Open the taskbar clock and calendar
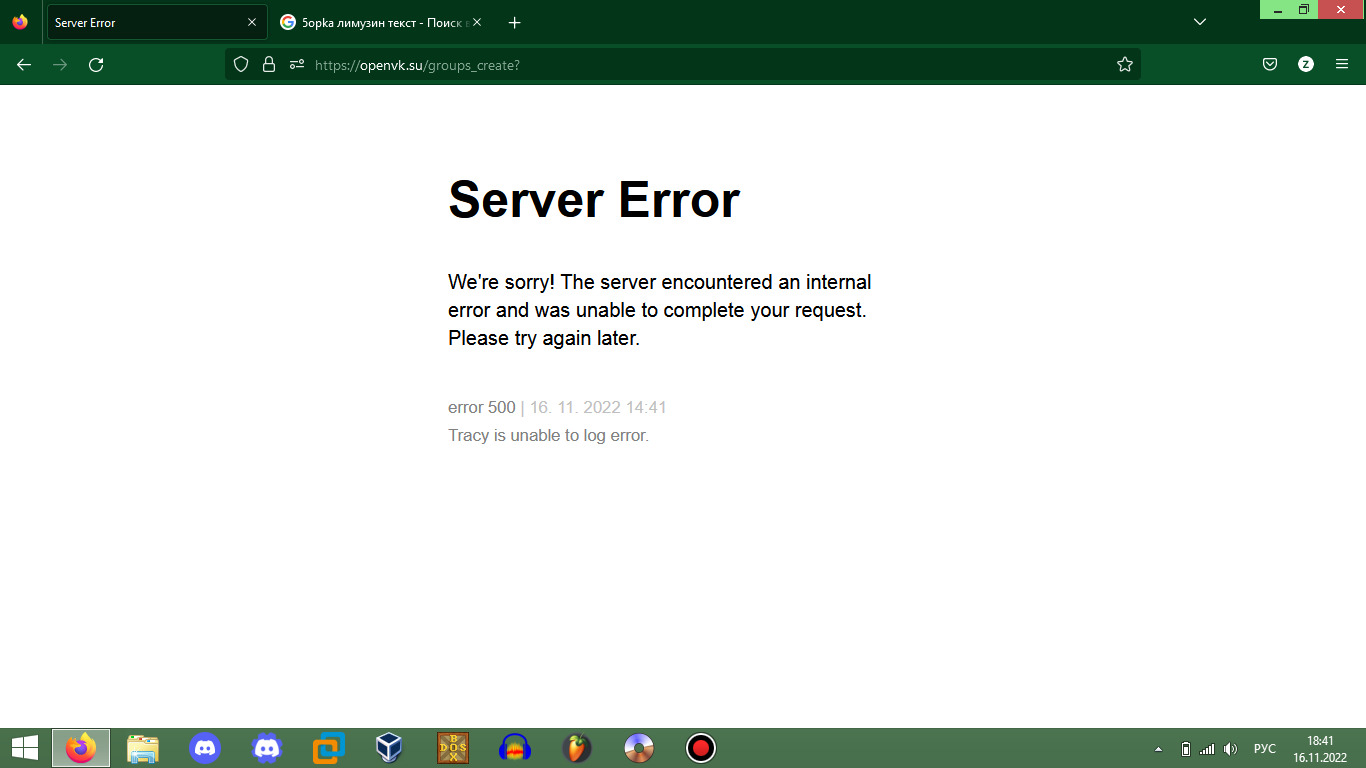Viewport: 1366px width, 768px height. click(x=1320, y=748)
